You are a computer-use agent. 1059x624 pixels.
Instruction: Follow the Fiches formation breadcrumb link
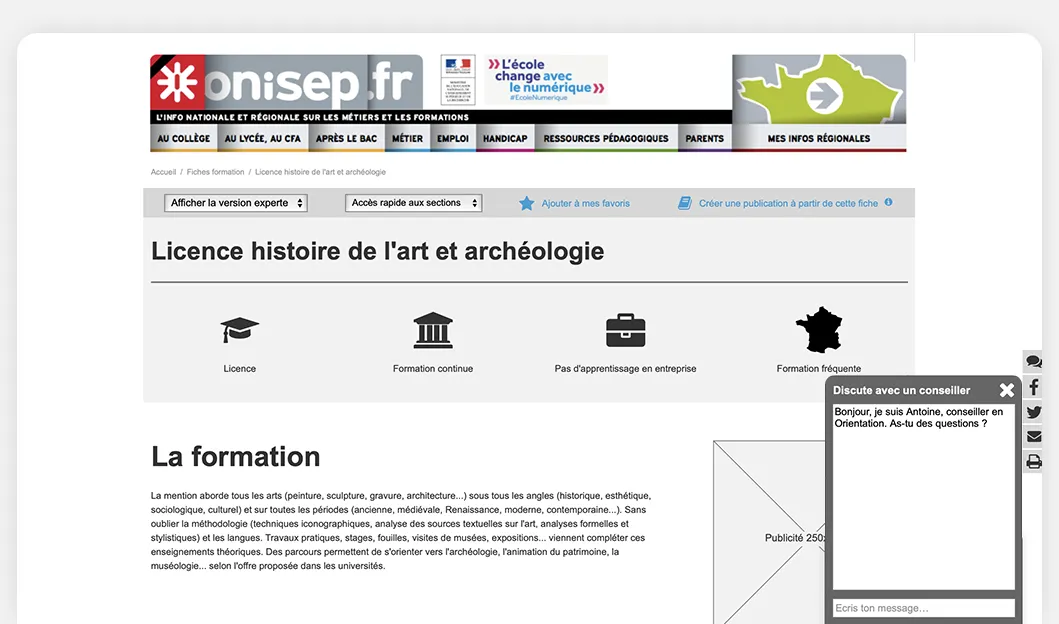point(214,171)
